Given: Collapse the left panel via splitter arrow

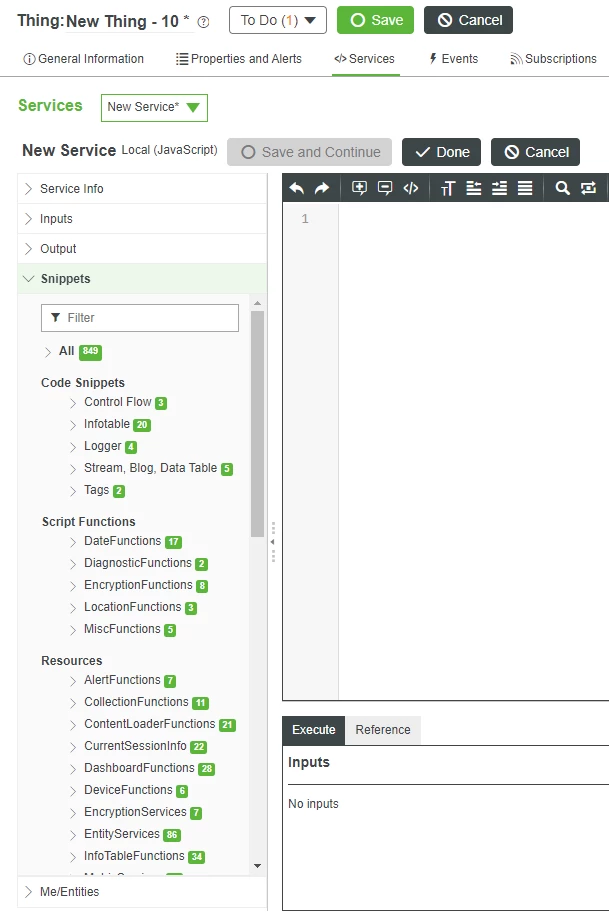Looking at the screenshot, I should 273,542.
